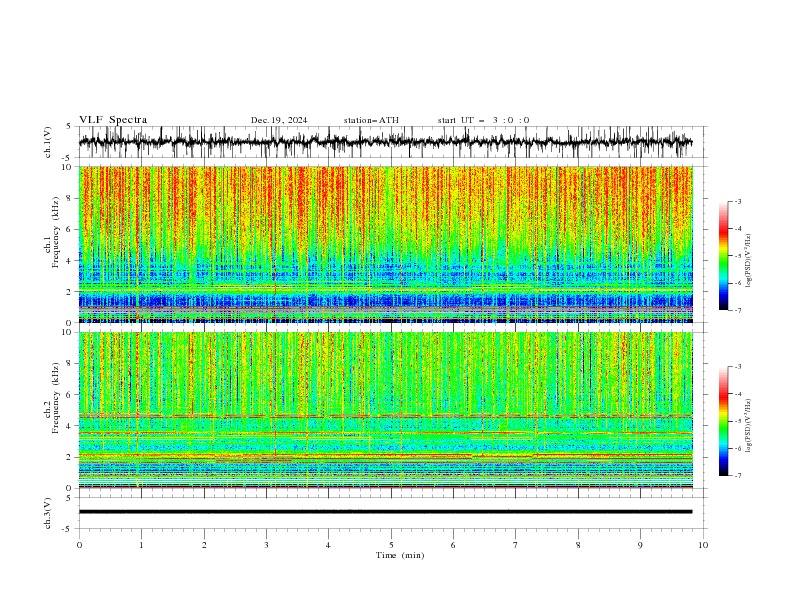Select the "start UT = 3 :0 :0" text
792x612 pixels.
(483, 120)
